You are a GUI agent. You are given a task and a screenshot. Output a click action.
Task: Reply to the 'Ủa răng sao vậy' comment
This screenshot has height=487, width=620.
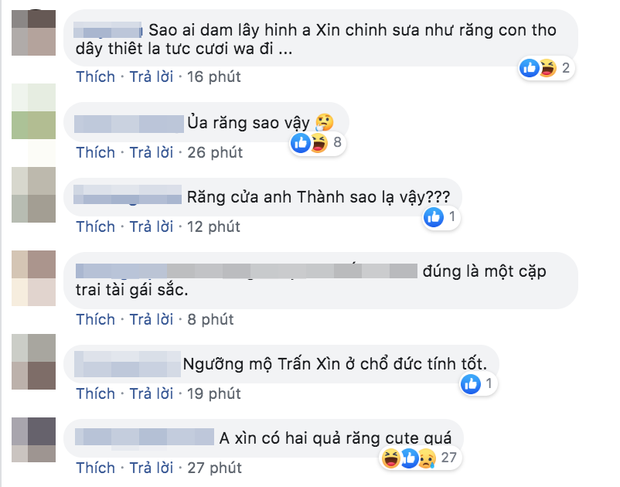tap(149, 152)
